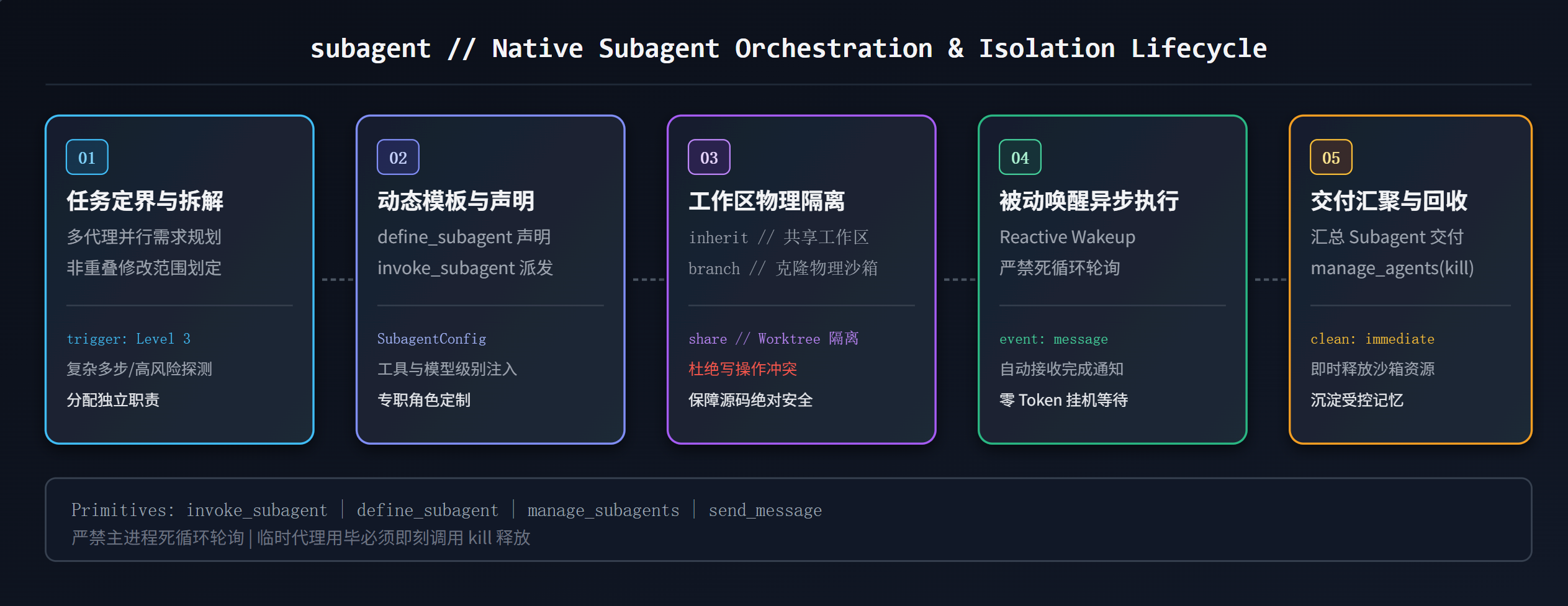Select the 动态模板与声明 card heading
The height and width of the screenshot is (606, 1568).
click(x=456, y=201)
